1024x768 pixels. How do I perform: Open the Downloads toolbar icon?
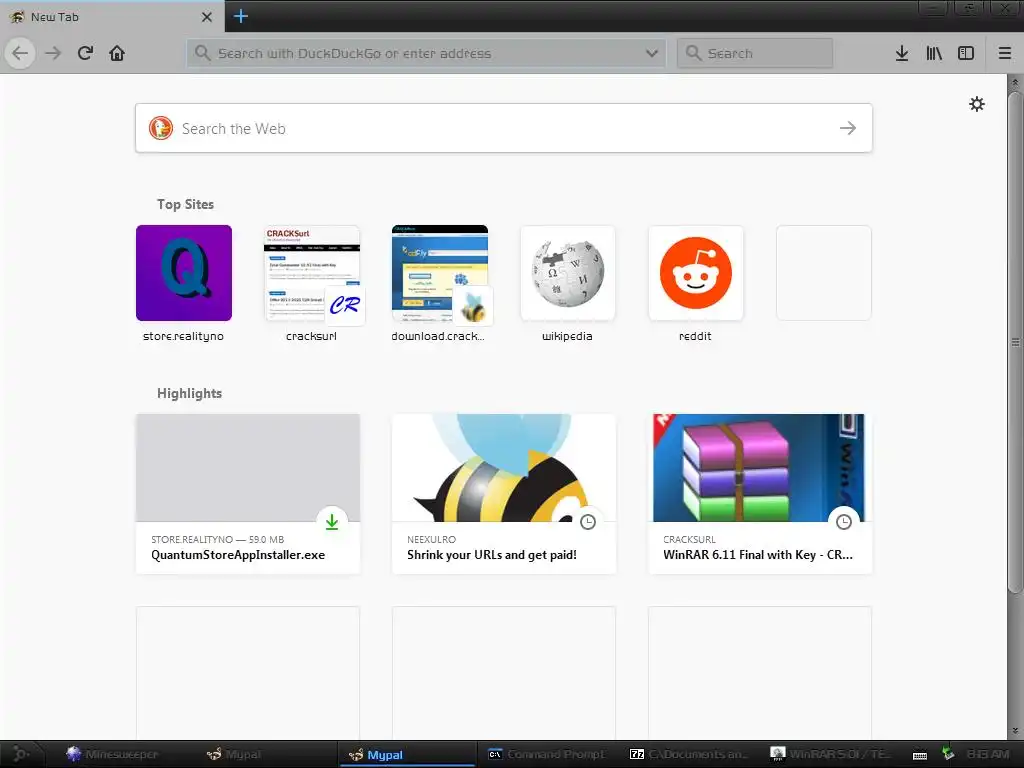coord(902,54)
